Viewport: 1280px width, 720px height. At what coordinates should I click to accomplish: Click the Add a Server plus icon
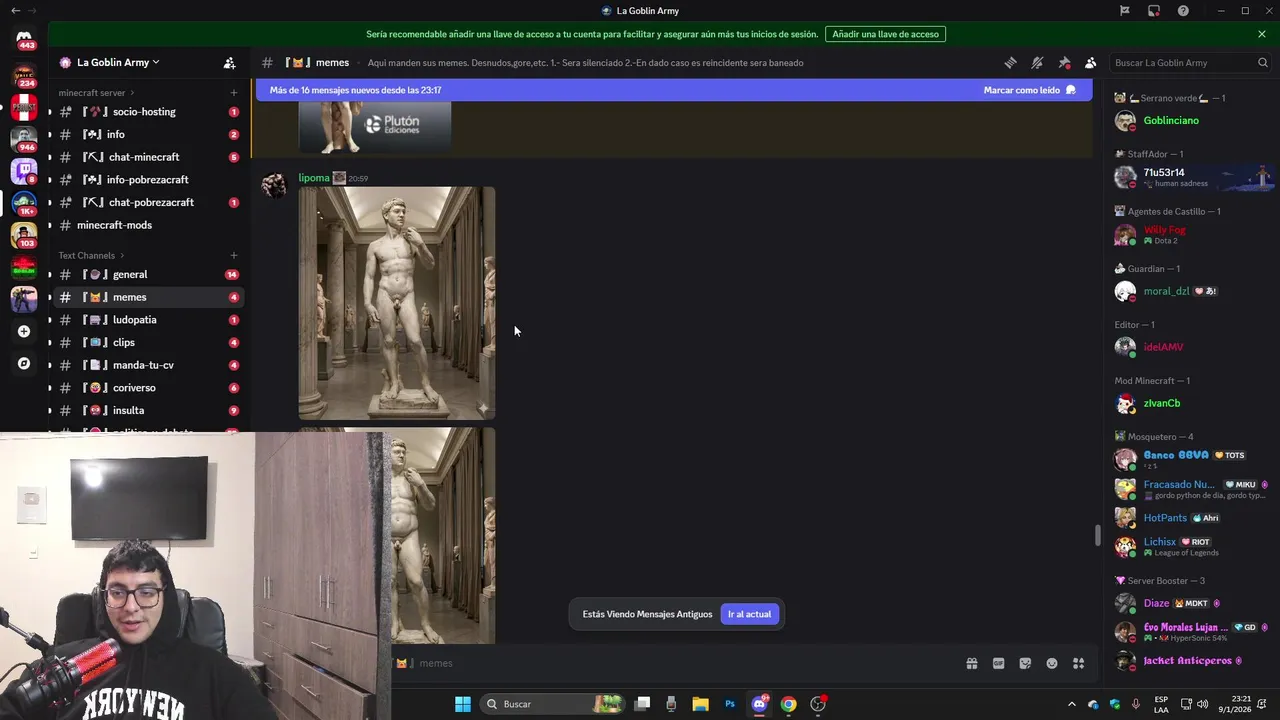24,331
